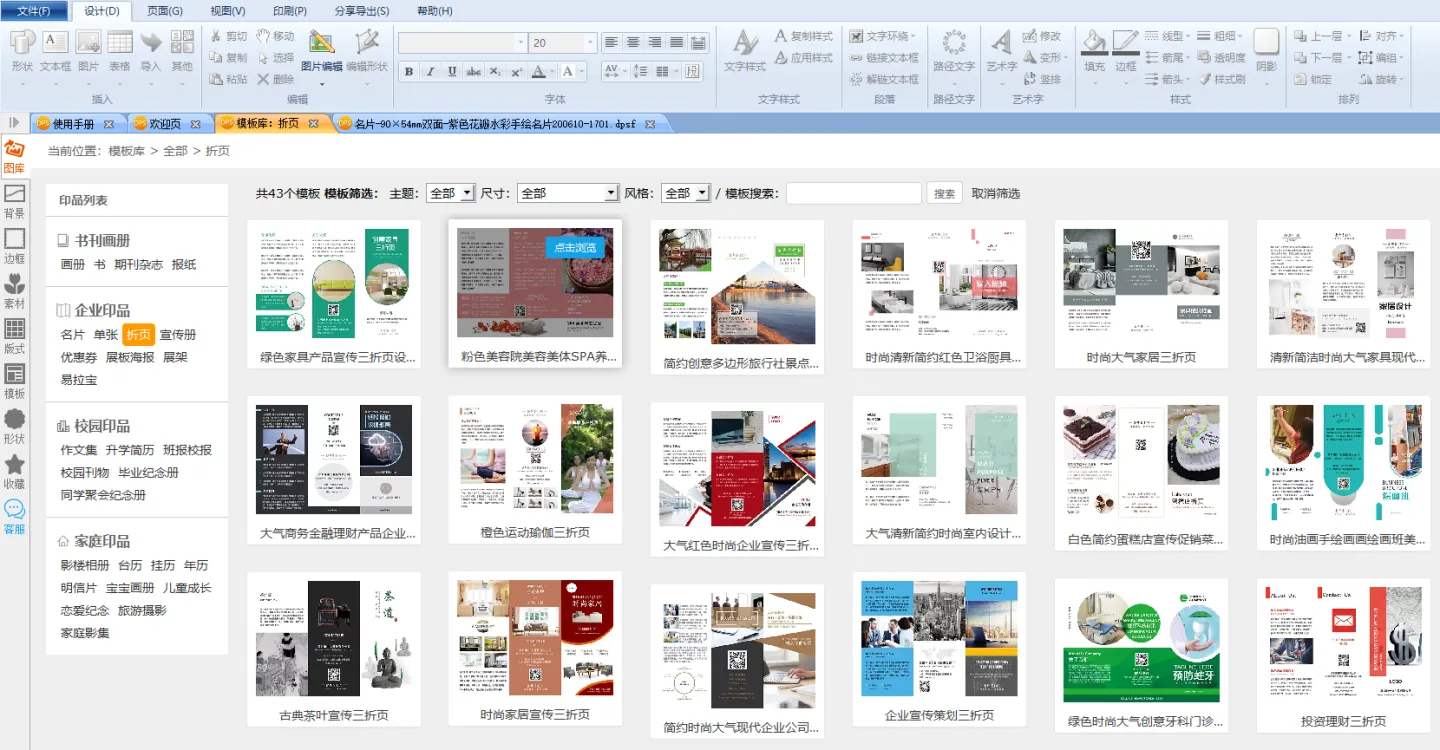Open the 尺寸 size filter dropdown
The image size is (1440, 750).
pyautogui.click(x=568, y=193)
